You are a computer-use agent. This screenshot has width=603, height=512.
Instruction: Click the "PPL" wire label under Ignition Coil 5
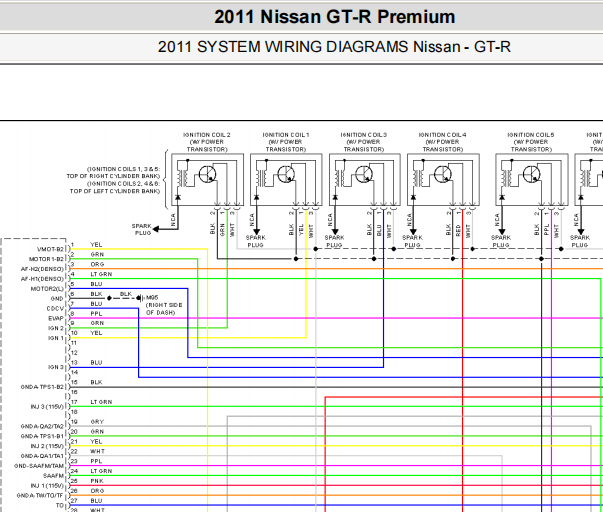tap(547, 230)
